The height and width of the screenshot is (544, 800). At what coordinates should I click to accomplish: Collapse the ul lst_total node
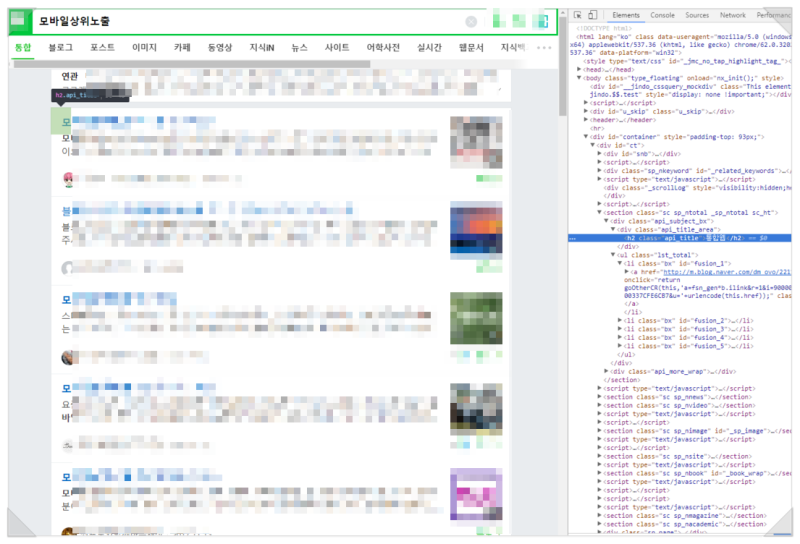[x=613, y=255]
